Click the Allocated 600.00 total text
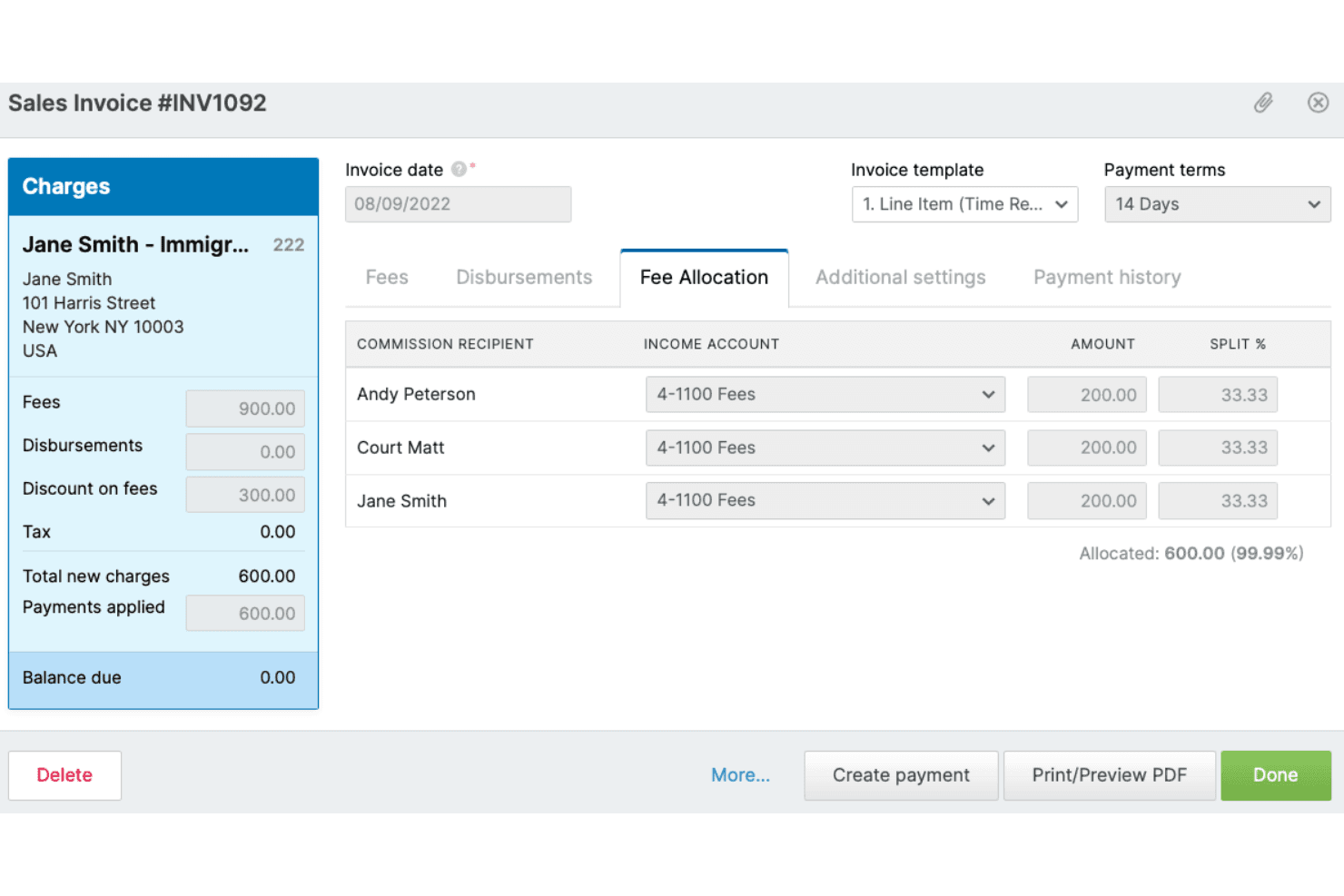This screenshot has width=1344, height=896. coord(1191,554)
